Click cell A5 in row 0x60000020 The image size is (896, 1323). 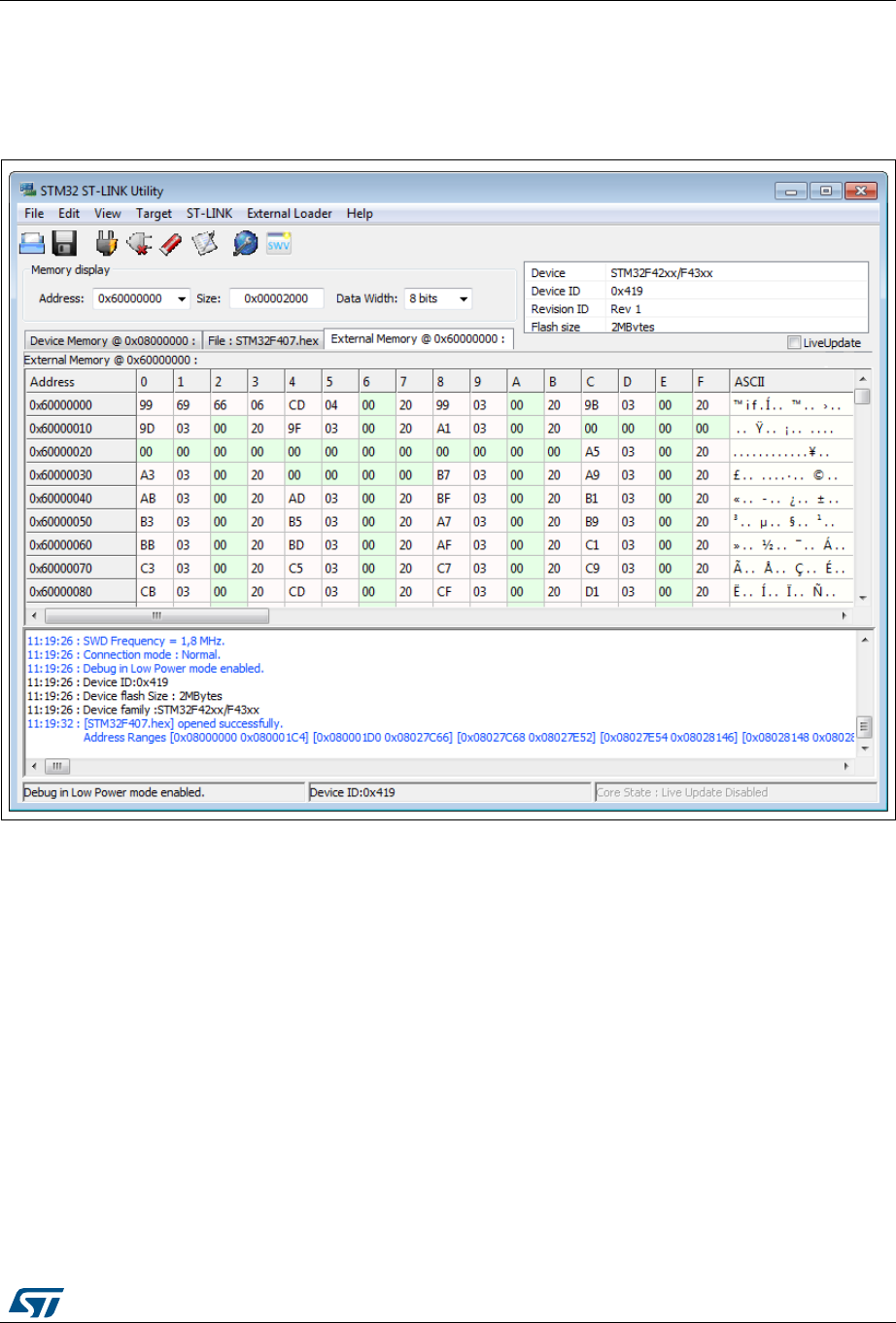pos(599,451)
